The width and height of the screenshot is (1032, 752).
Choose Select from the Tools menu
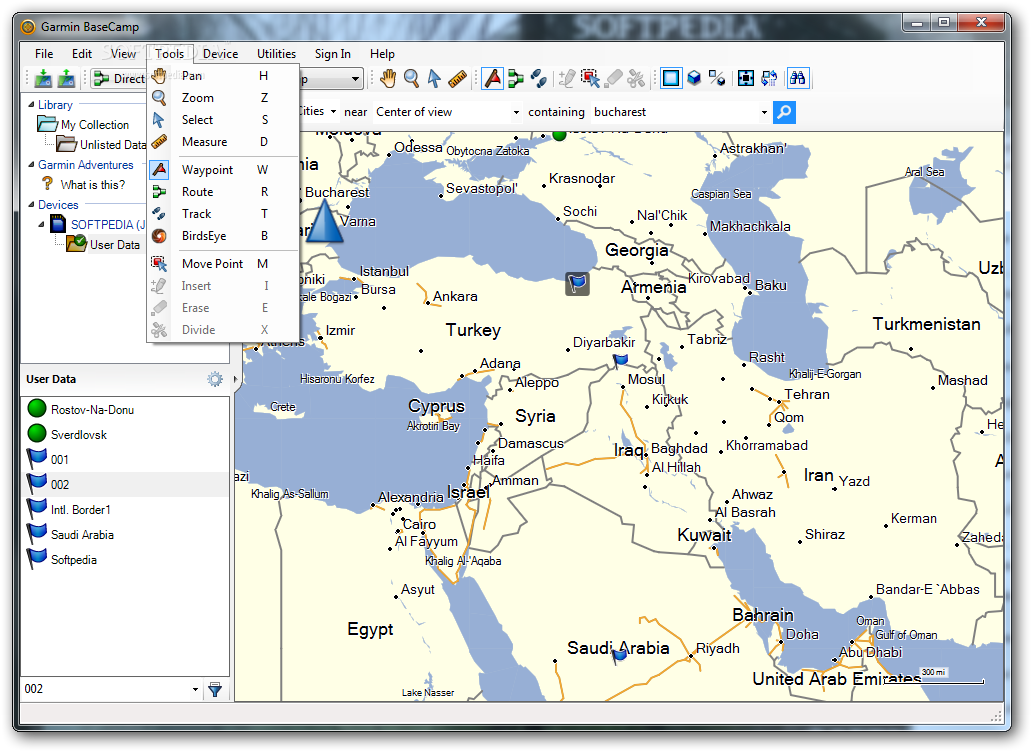[x=223, y=120]
